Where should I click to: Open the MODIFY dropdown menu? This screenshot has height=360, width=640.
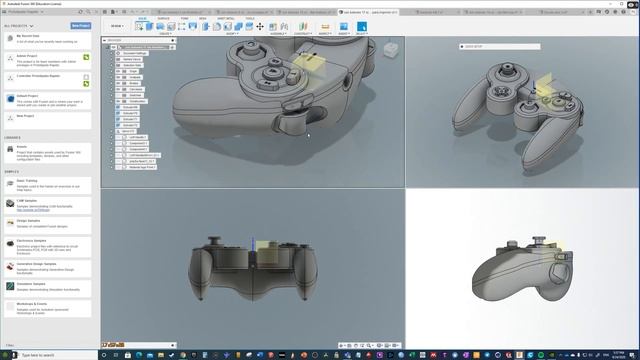tap(232, 33)
